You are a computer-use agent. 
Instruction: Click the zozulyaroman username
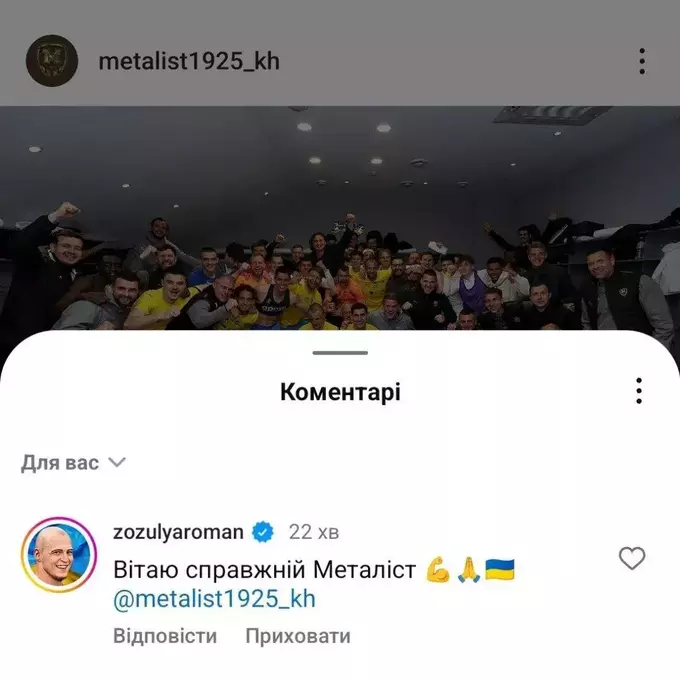tap(178, 532)
